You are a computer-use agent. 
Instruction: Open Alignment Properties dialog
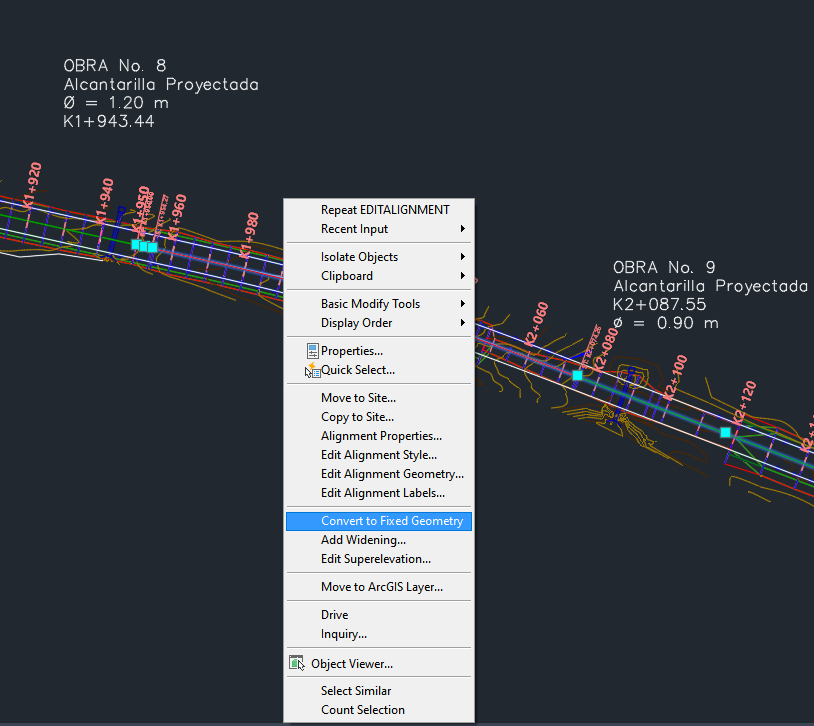[x=379, y=436]
